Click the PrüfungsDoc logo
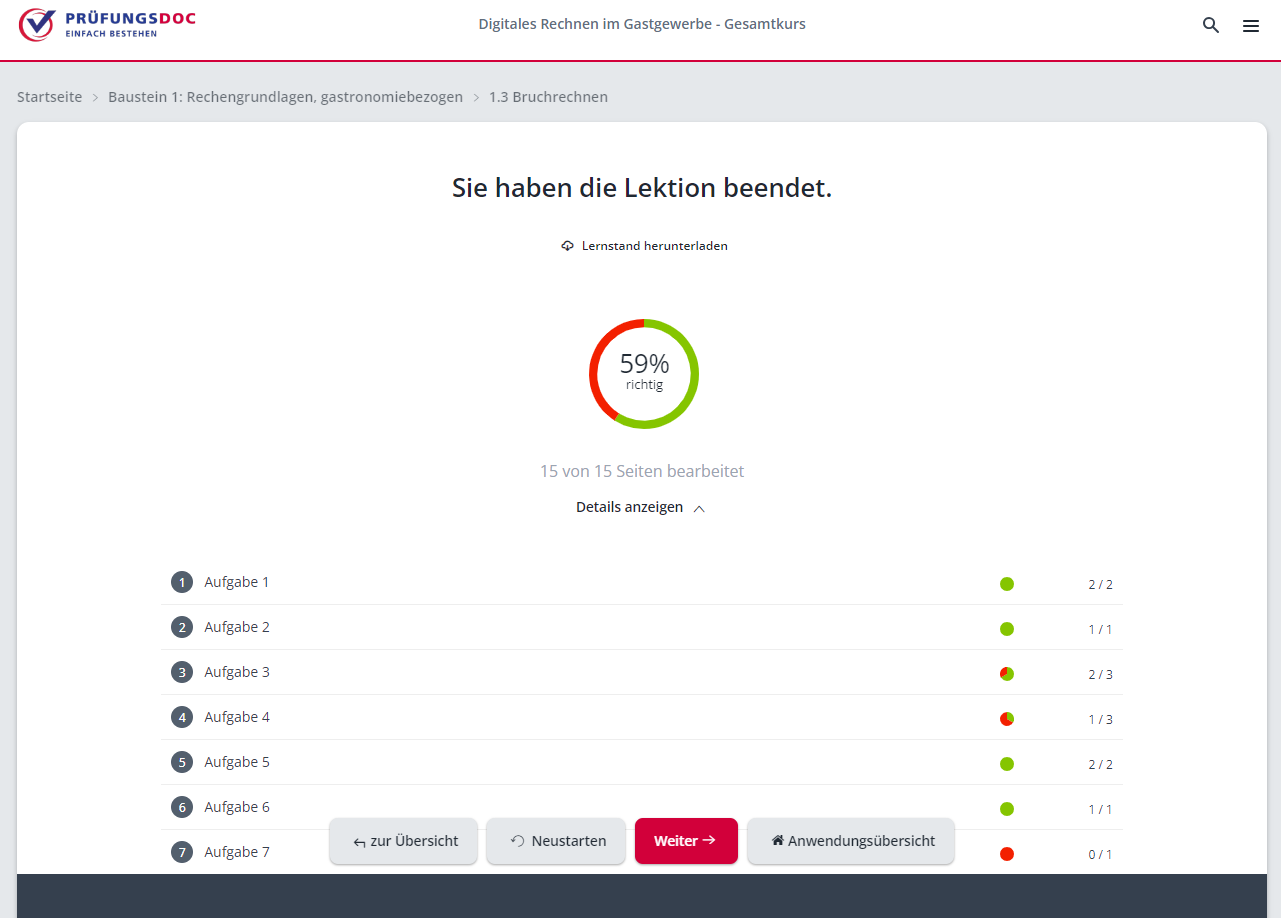This screenshot has width=1281, height=918. click(x=107, y=24)
